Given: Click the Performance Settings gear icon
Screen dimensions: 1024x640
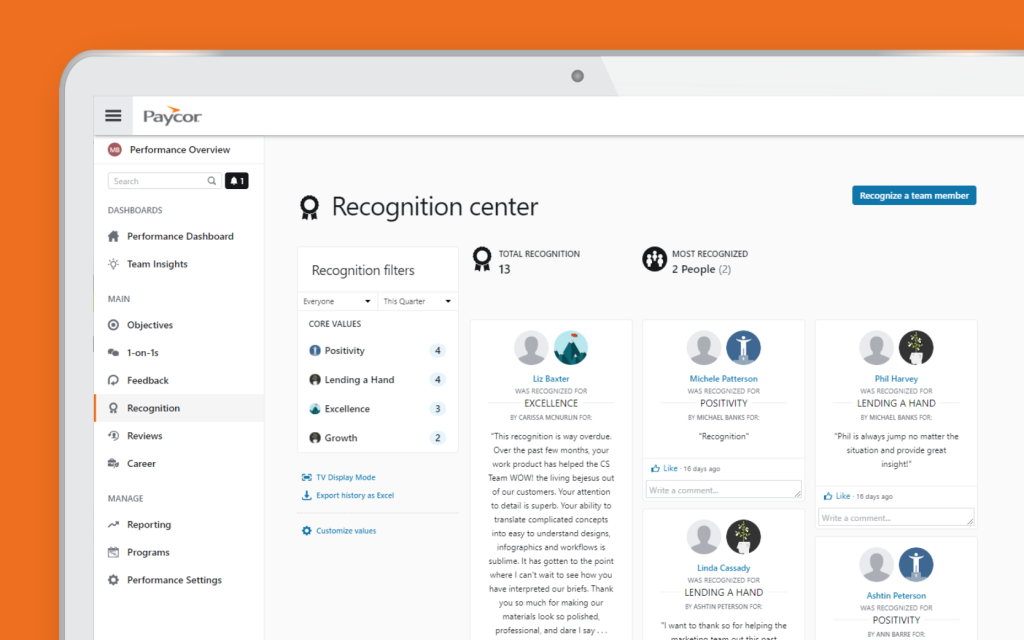Looking at the screenshot, I should pyautogui.click(x=112, y=580).
